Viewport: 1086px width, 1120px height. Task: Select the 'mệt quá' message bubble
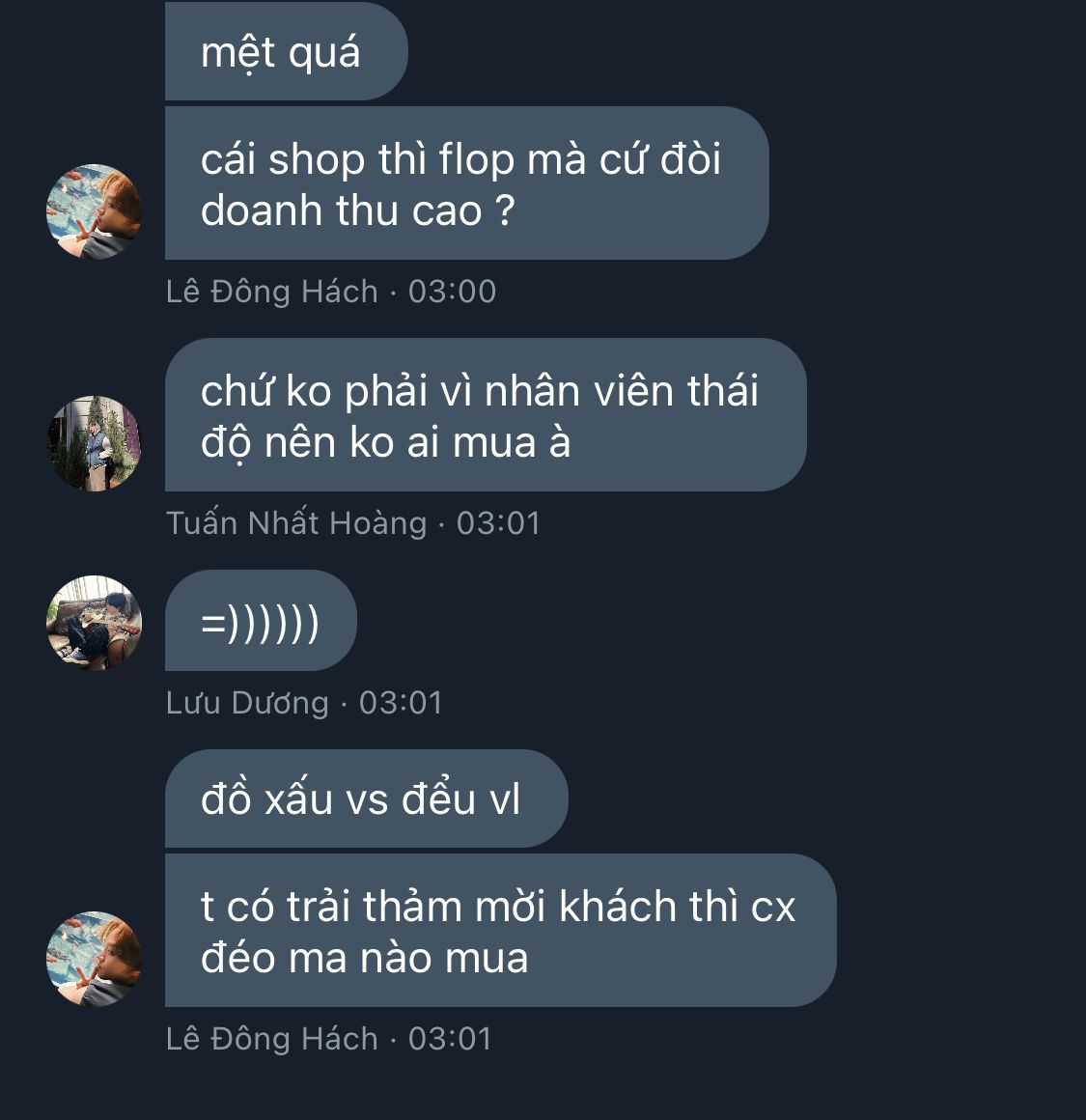click(x=287, y=51)
